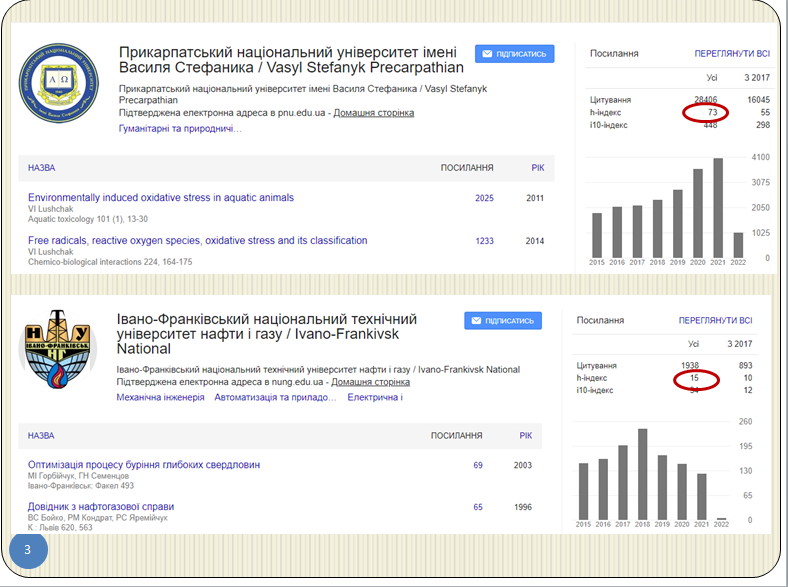Viewport: 788px width, 587px height.
Task: Click the citations value 16045 since 2017
Action: (x=758, y=100)
